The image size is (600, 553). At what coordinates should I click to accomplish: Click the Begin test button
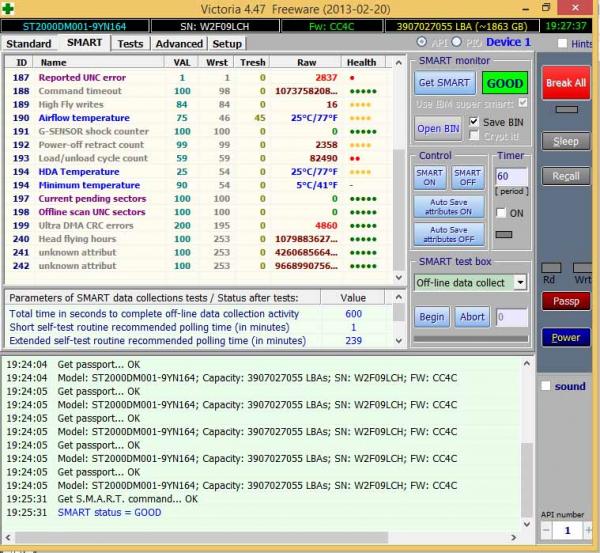pos(431,317)
